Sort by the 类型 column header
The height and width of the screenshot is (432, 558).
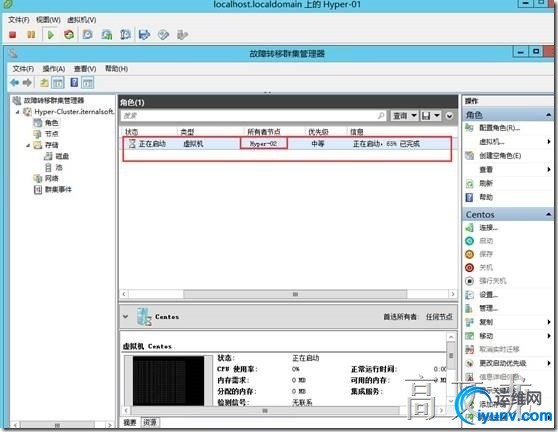pos(187,132)
